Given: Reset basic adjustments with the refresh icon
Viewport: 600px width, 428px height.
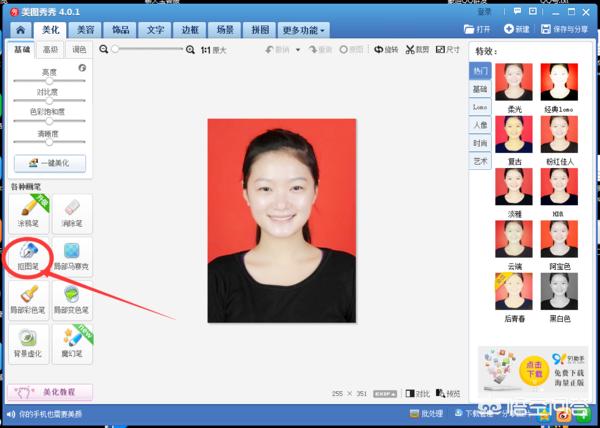Looking at the screenshot, I should point(82,68).
